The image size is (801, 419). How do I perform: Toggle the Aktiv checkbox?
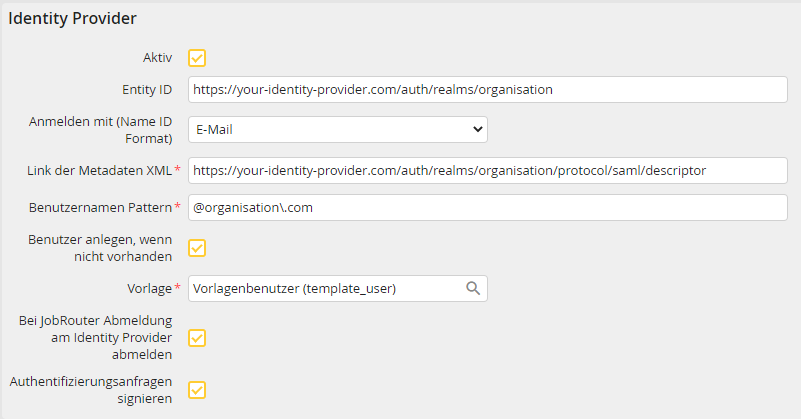(x=197, y=58)
